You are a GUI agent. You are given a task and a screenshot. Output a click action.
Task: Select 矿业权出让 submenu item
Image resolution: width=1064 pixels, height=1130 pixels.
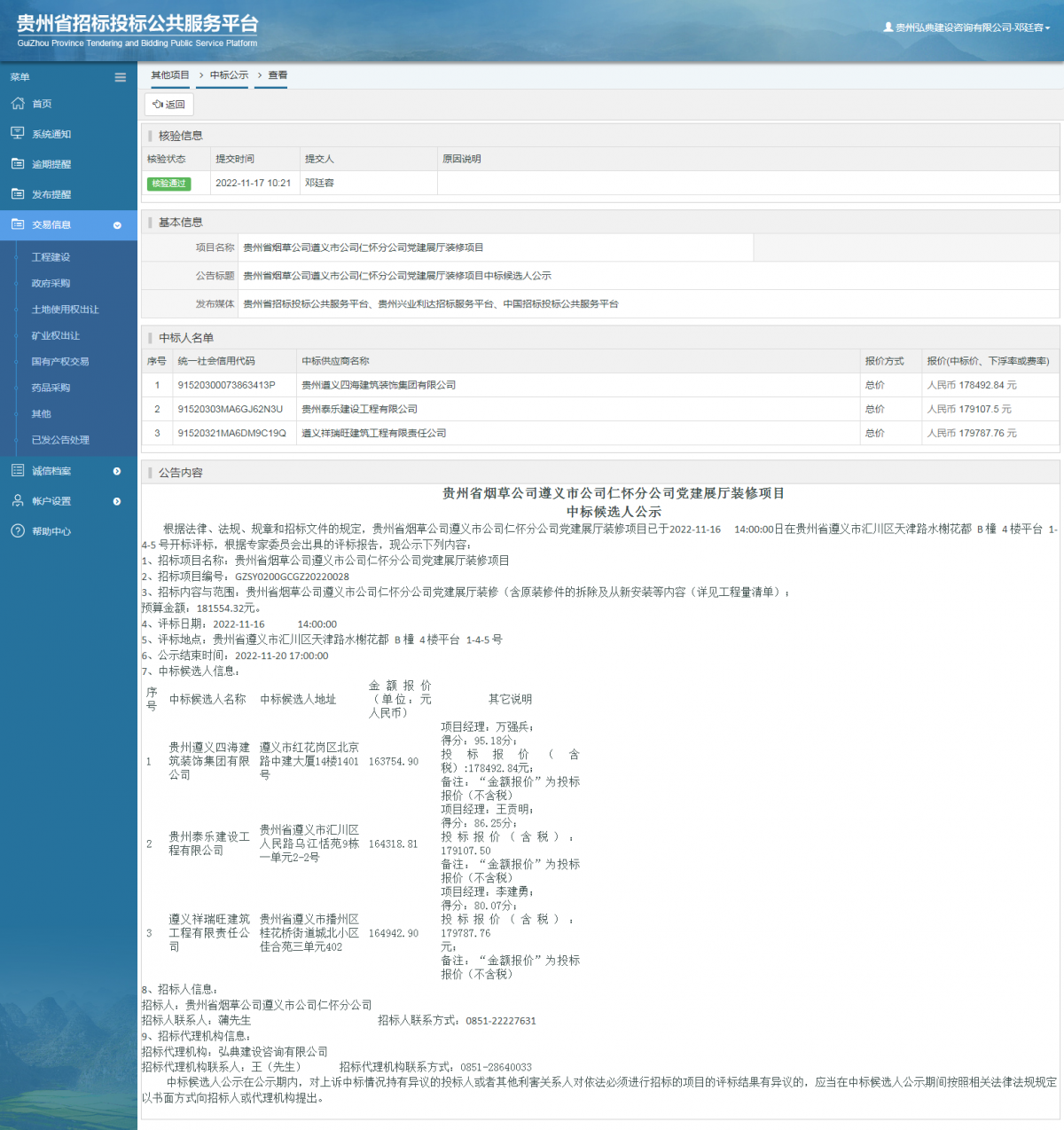click(56, 335)
